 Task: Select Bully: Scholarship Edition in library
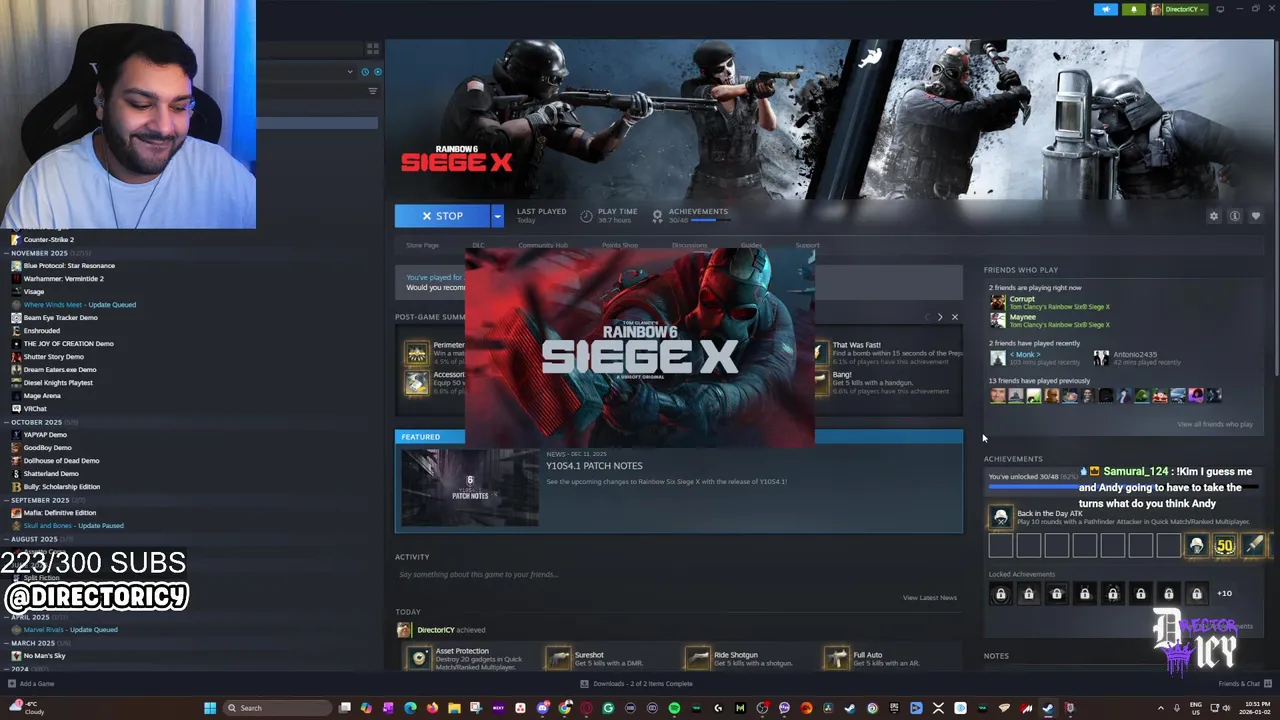[62, 487]
